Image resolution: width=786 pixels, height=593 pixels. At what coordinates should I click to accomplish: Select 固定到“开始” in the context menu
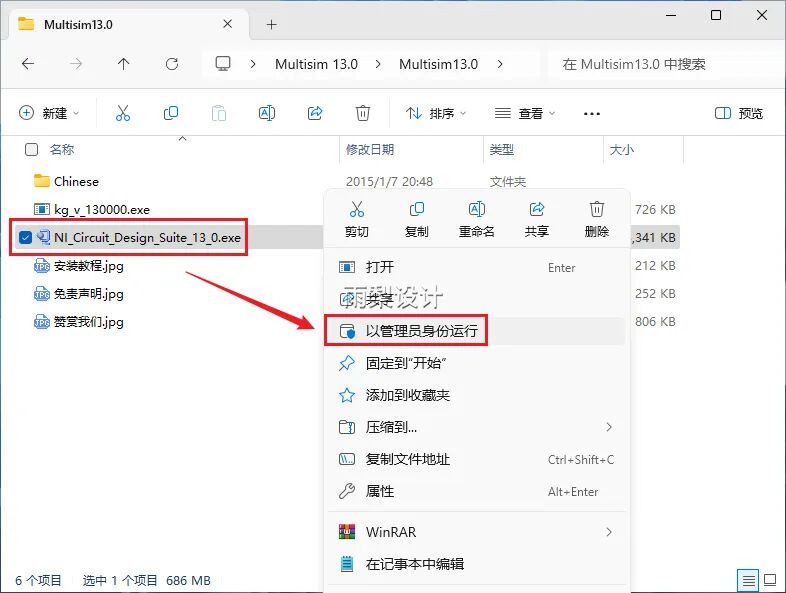(476, 363)
